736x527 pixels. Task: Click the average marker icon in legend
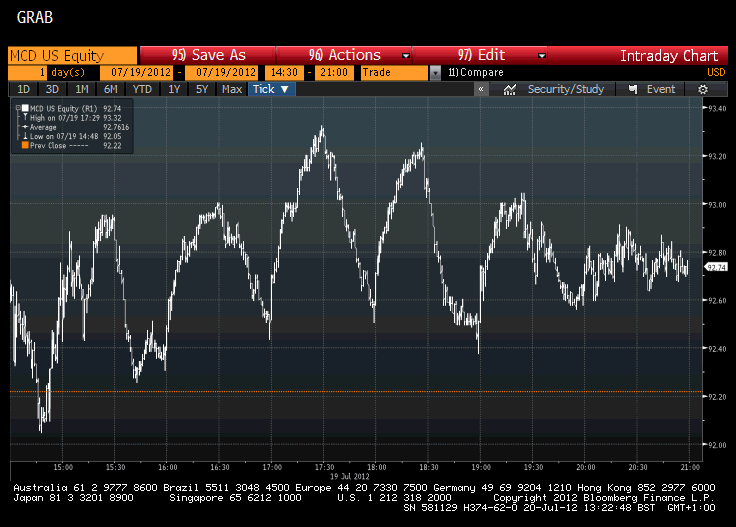point(25,127)
